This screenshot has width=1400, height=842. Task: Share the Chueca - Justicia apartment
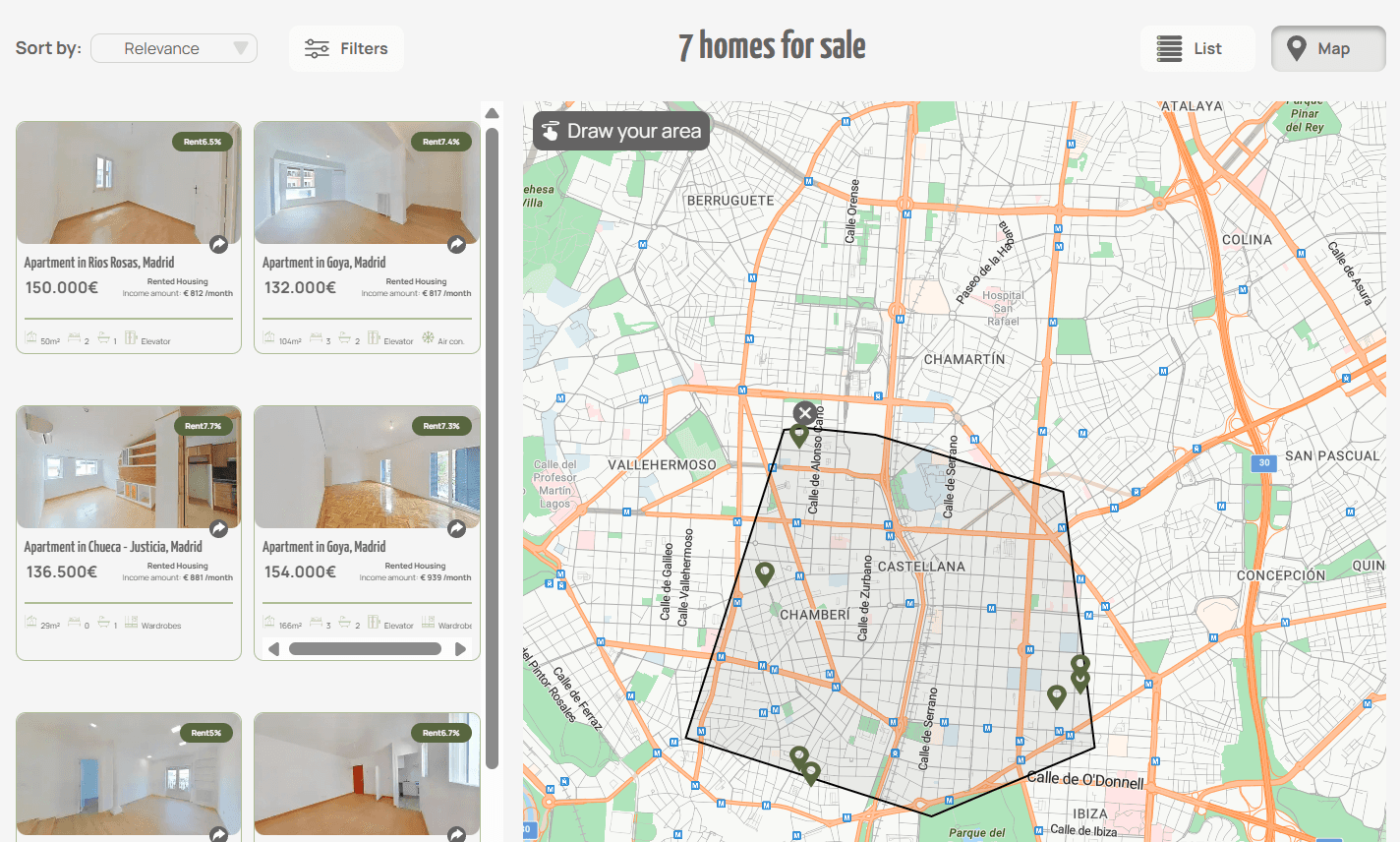point(219,528)
